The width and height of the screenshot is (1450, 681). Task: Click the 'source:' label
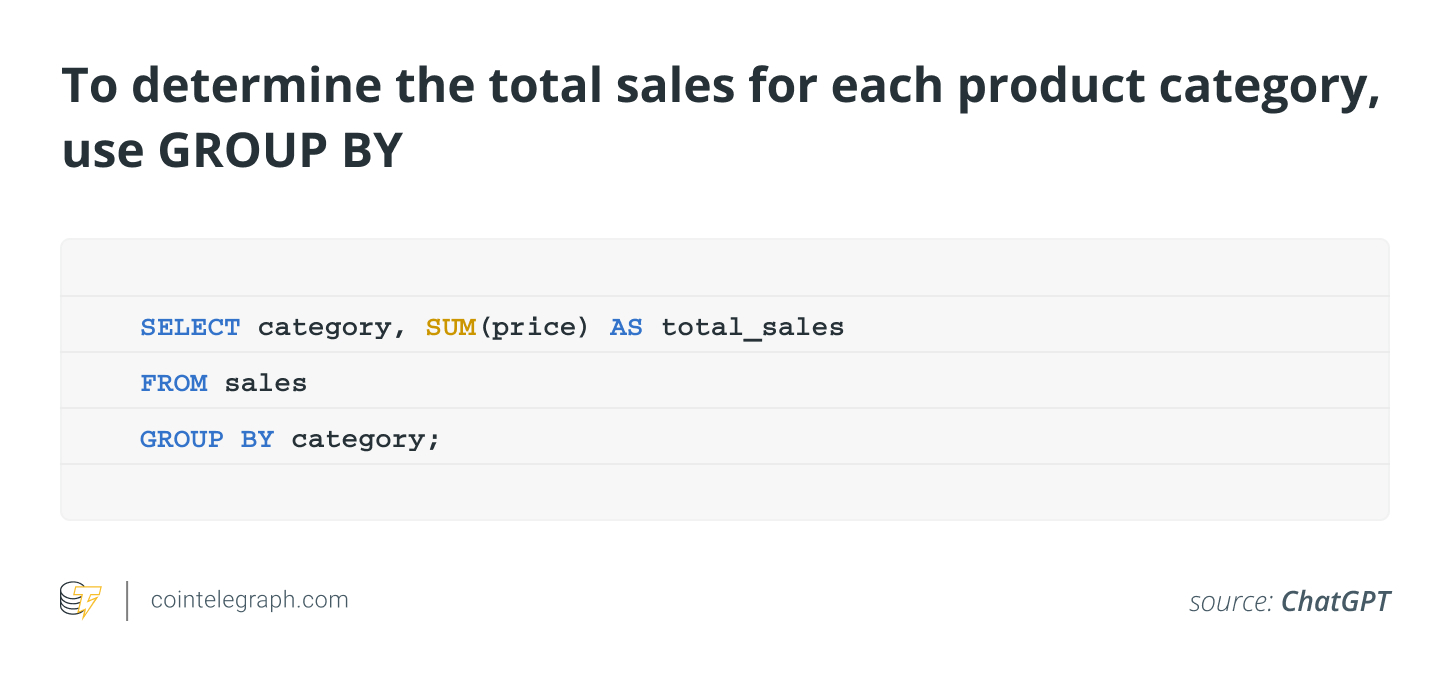1230,602
